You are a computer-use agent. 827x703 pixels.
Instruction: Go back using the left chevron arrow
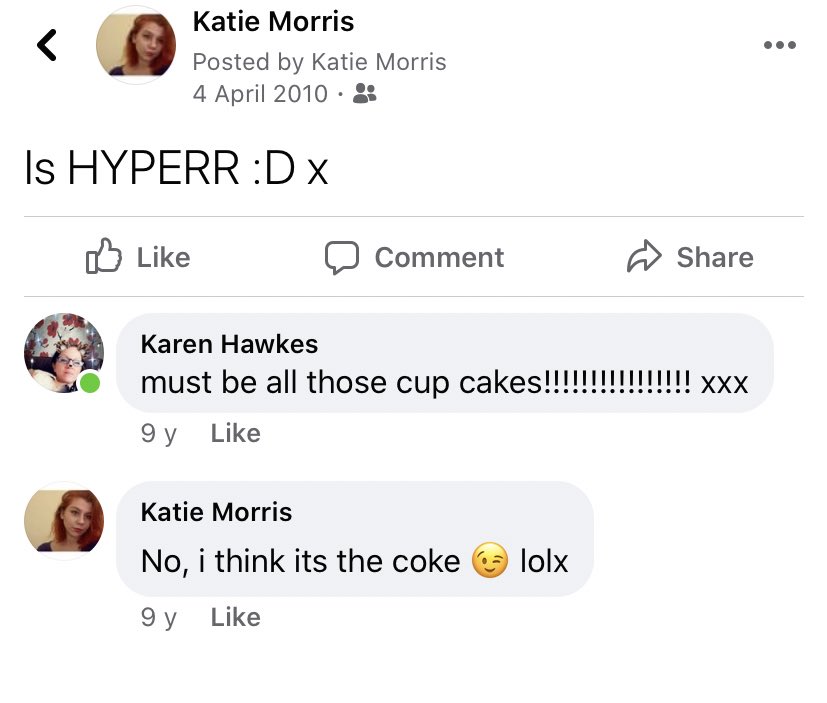click(x=47, y=45)
